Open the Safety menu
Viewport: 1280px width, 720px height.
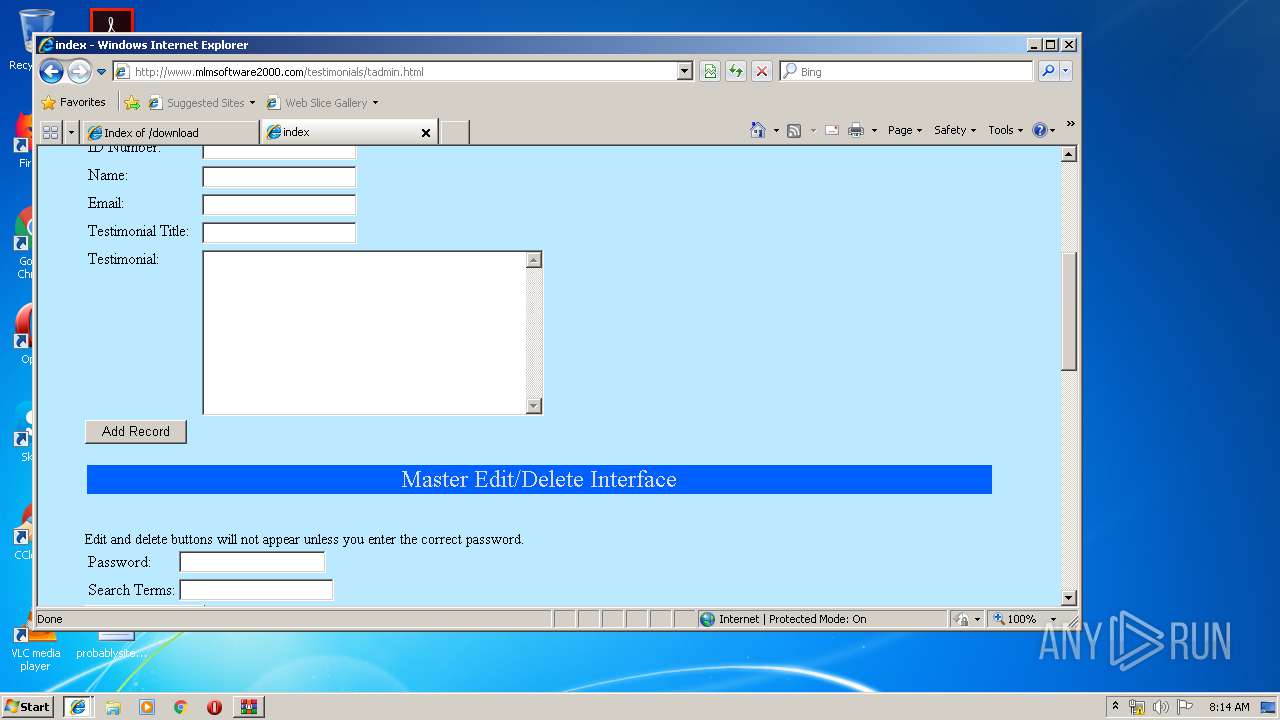coord(955,130)
